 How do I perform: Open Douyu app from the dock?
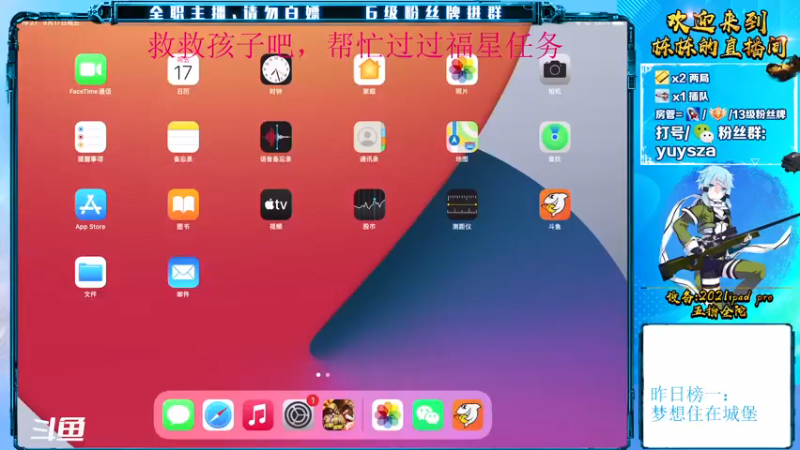(x=467, y=415)
